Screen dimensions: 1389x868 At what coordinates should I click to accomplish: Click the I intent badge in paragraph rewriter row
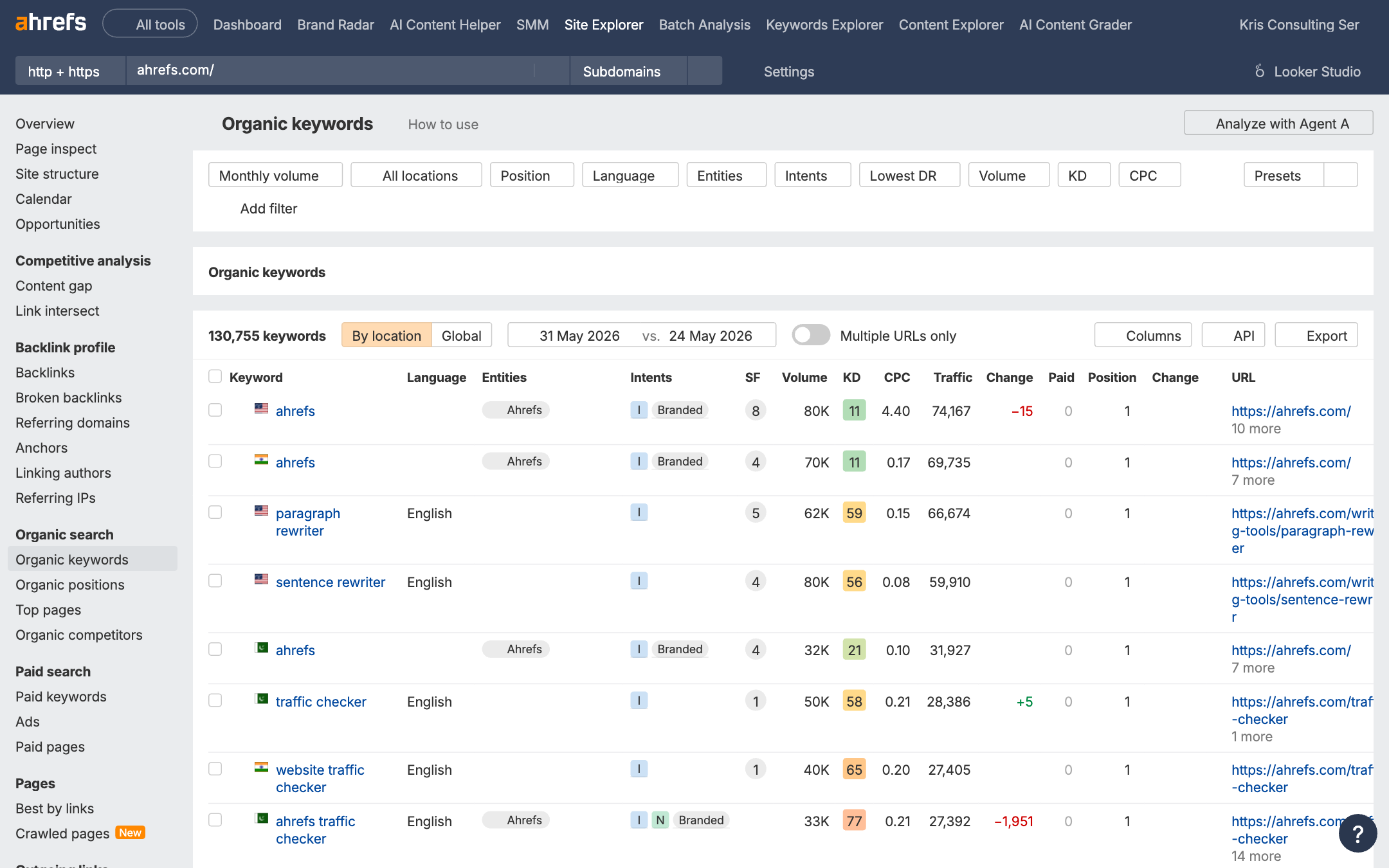point(639,512)
